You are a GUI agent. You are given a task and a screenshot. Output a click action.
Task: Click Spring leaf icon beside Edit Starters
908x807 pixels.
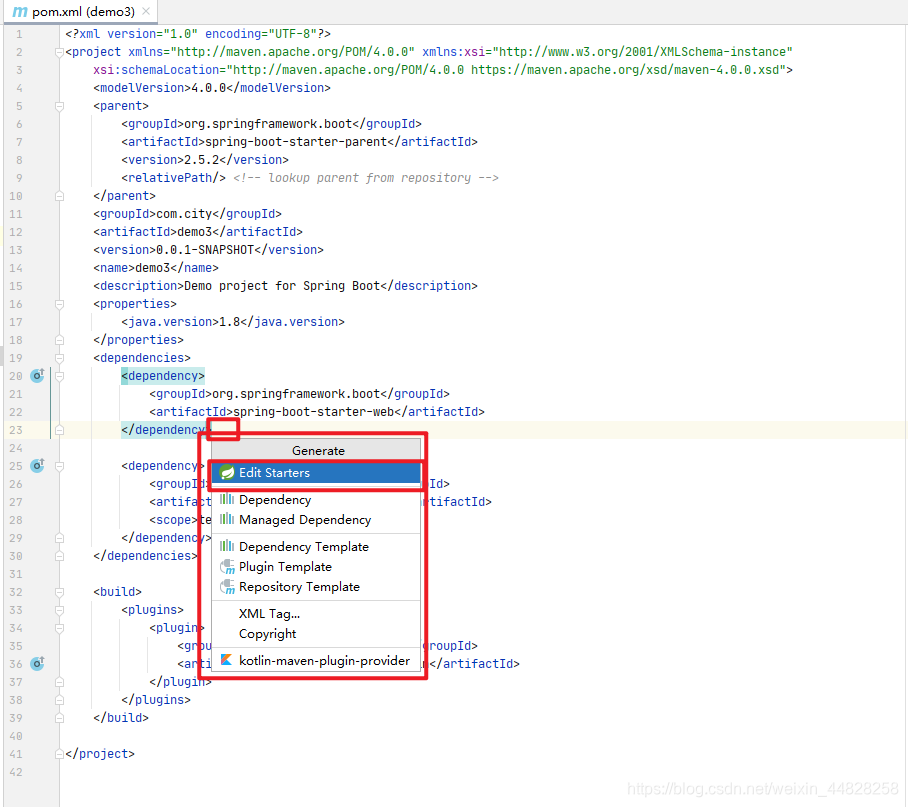(227, 472)
